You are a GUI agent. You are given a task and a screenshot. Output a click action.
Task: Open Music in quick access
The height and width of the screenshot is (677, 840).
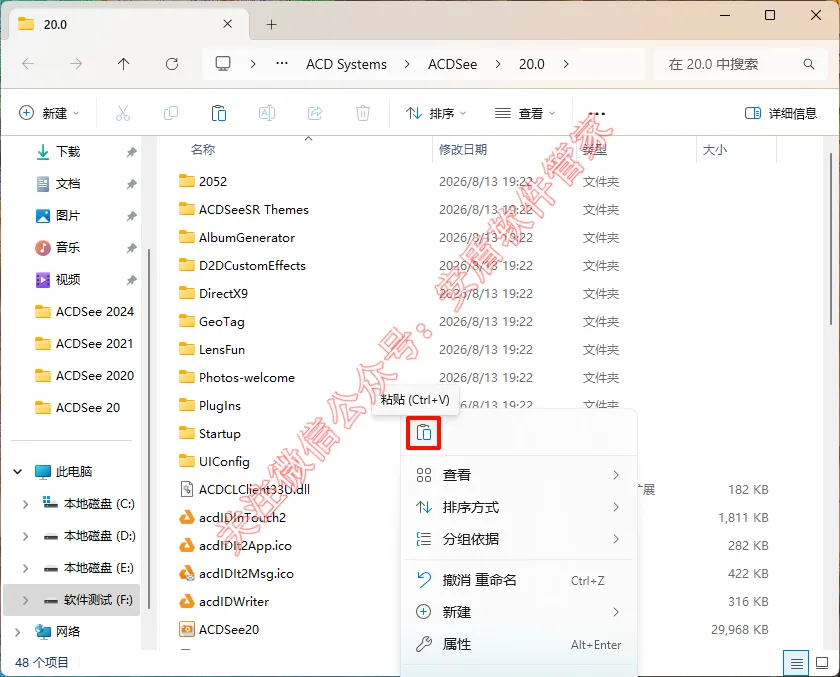point(68,247)
